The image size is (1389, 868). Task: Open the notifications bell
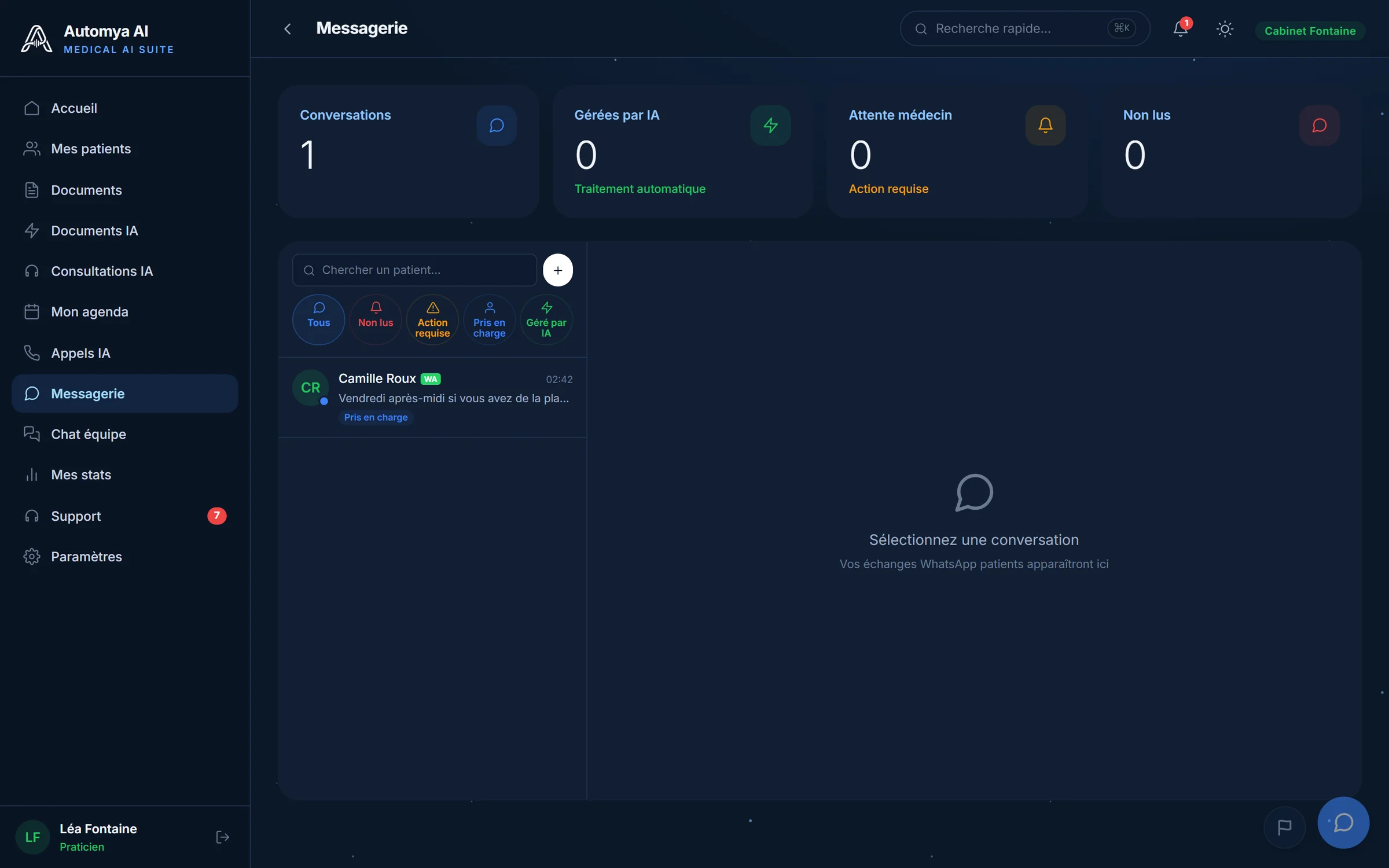point(1180,28)
